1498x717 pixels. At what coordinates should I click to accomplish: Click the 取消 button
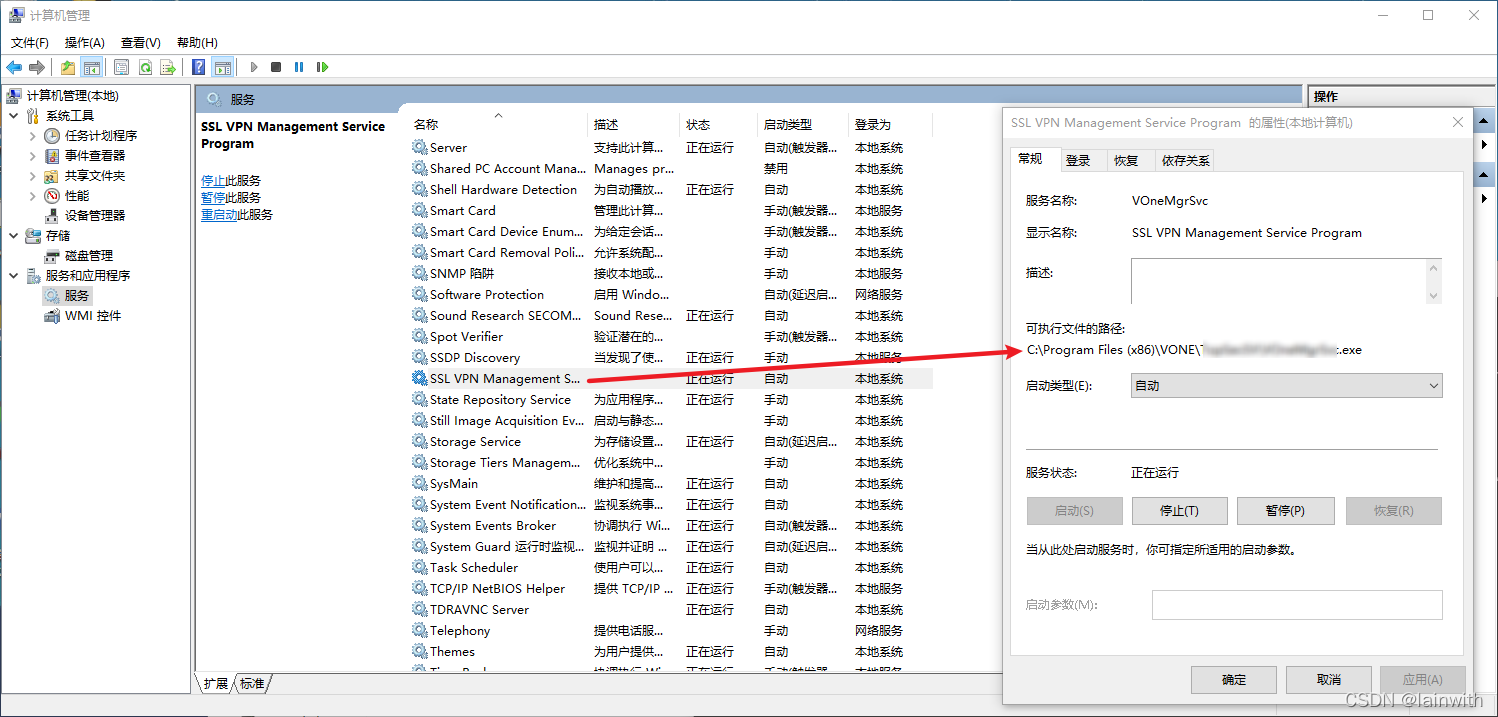click(x=1328, y=680)
